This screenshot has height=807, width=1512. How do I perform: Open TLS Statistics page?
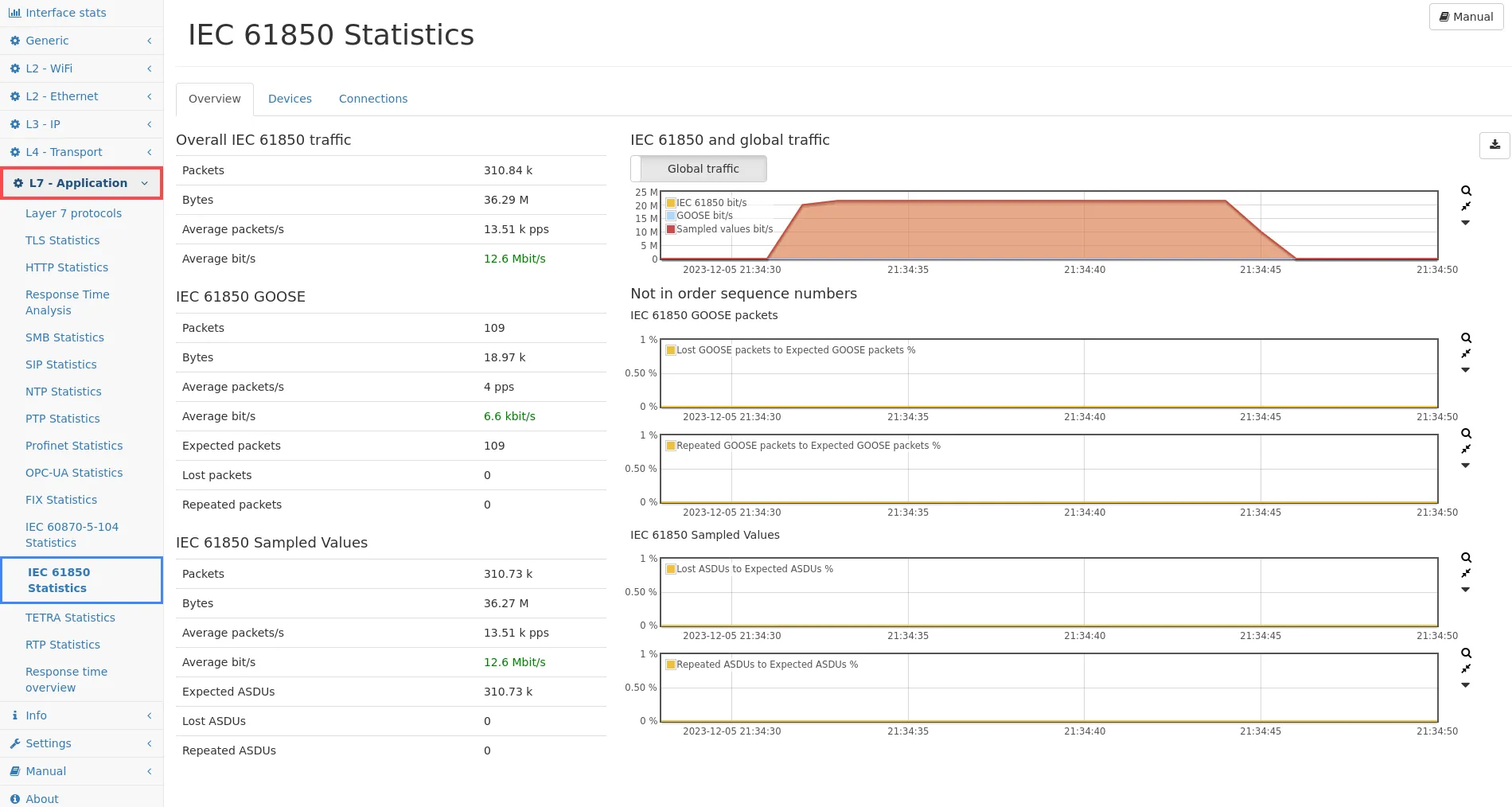point(62,240)
